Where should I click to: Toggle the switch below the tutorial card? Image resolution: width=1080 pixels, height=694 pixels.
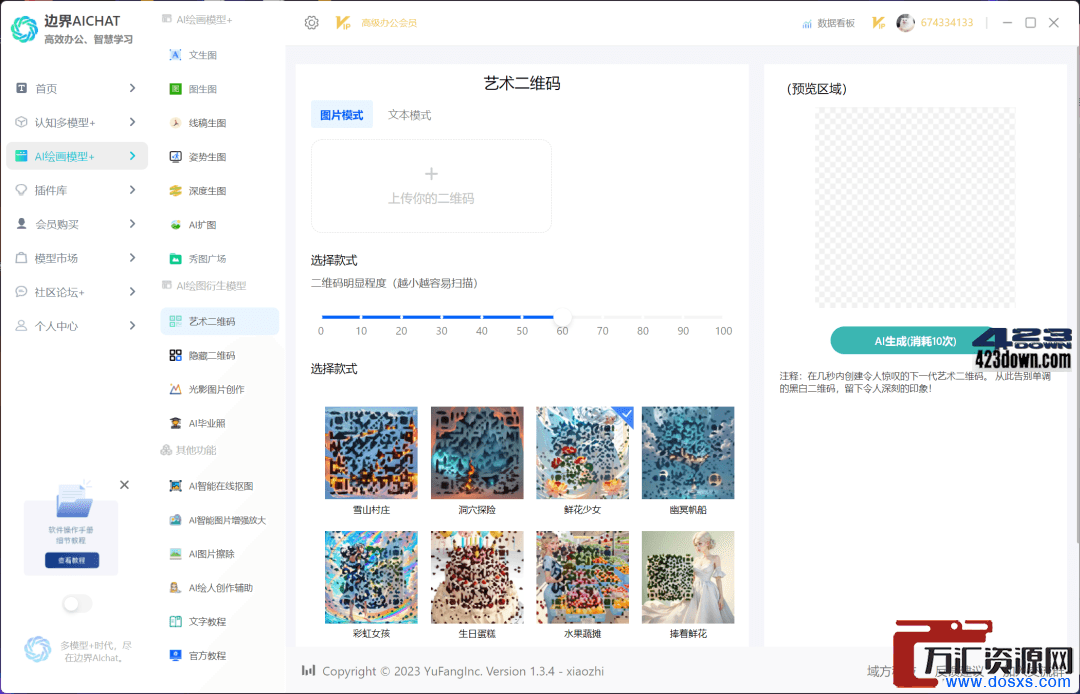(77, 604)
